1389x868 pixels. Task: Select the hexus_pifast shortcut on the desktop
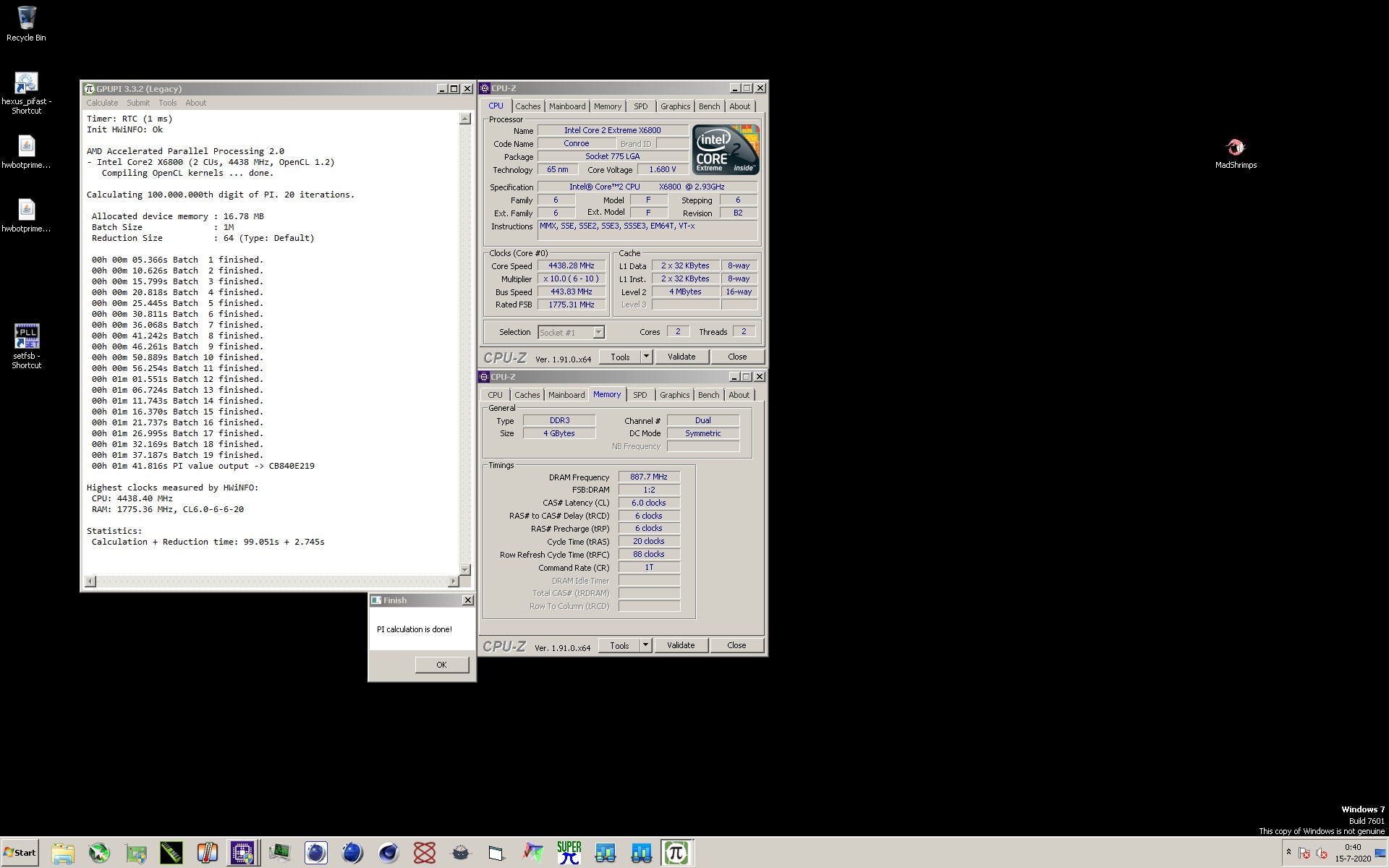[26, 93]
